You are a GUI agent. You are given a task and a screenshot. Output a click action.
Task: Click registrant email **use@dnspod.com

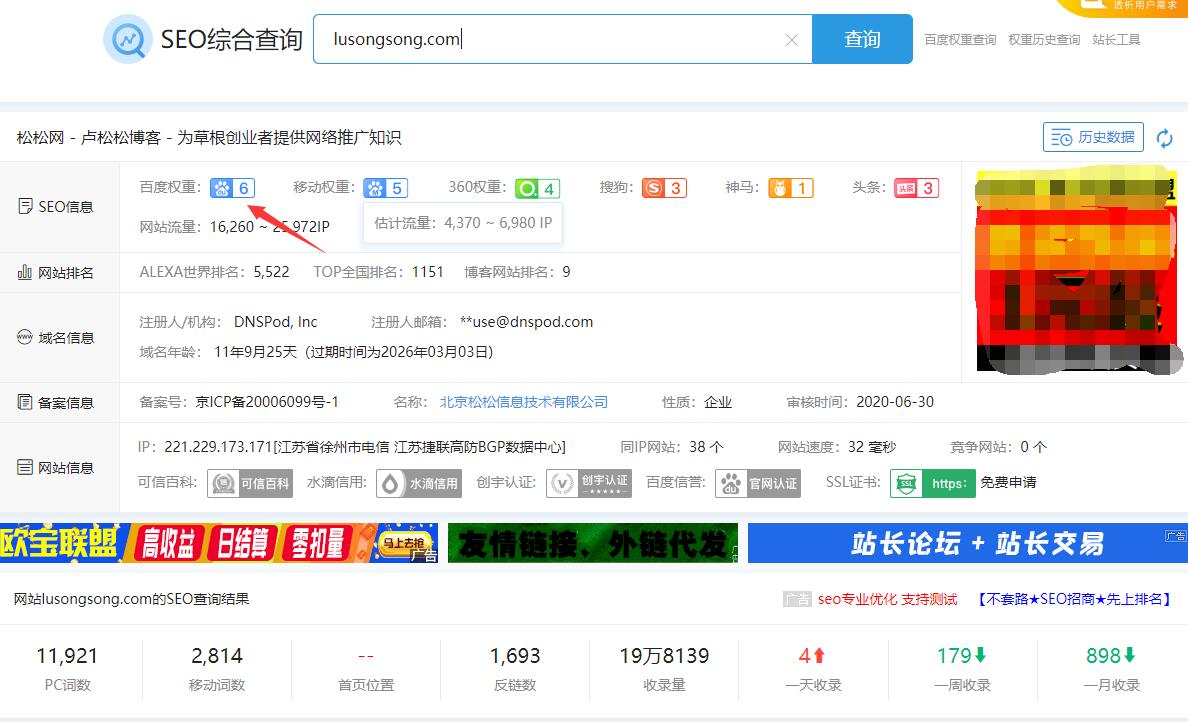tap(527, 322)
